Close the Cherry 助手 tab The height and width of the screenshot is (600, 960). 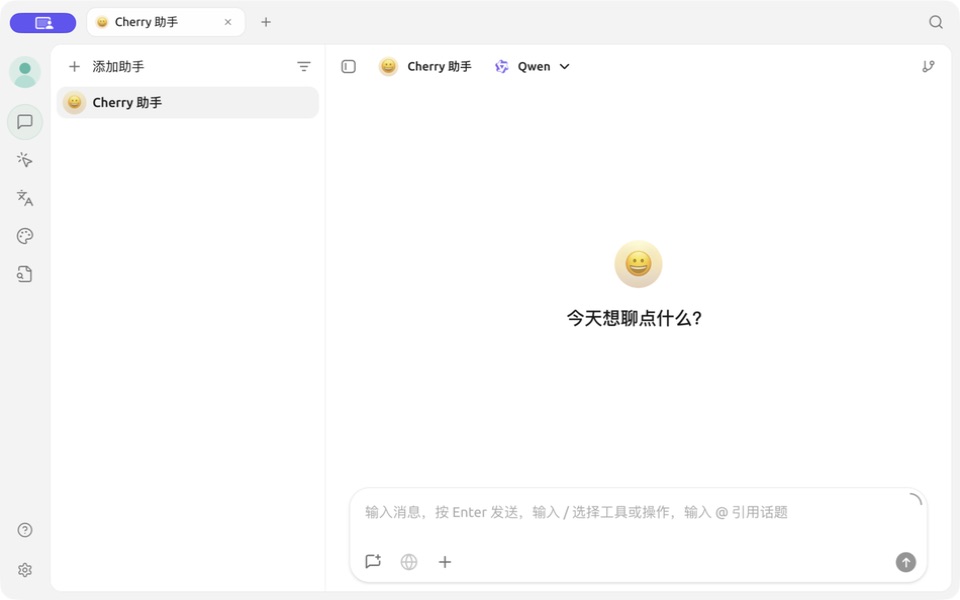pos(228,22)
